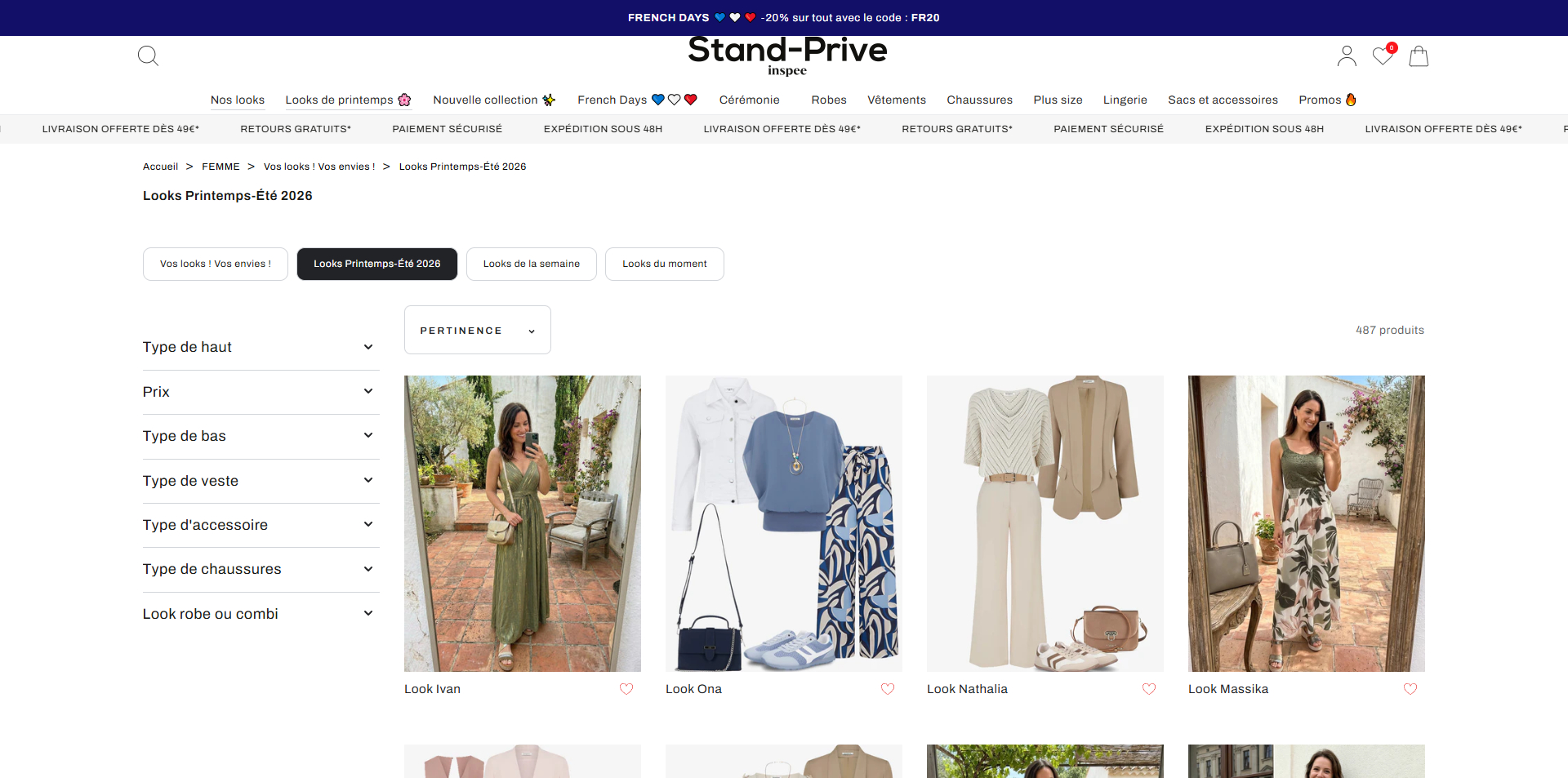Viewport: 1568px width, 778px height.
Task: Toggle favorite heart for Look Massika
Action: pos(1410,689)
